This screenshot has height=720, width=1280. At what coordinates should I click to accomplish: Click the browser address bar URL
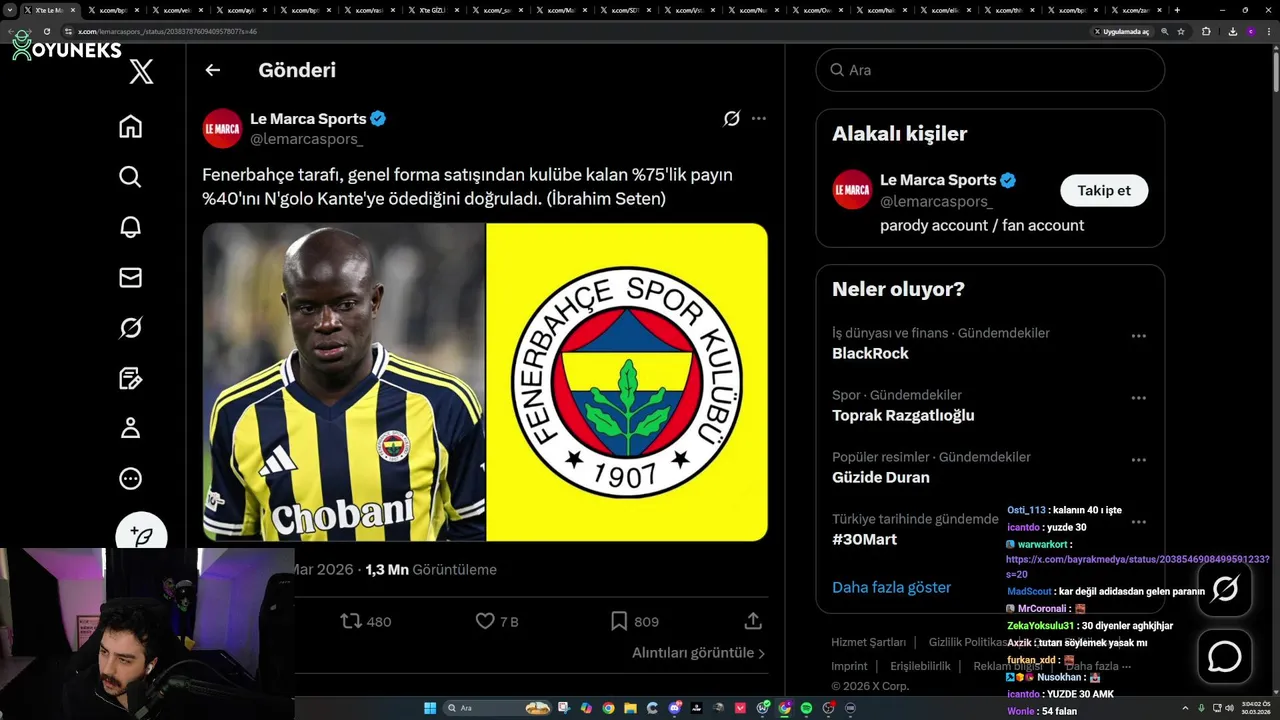click(167, 31)
